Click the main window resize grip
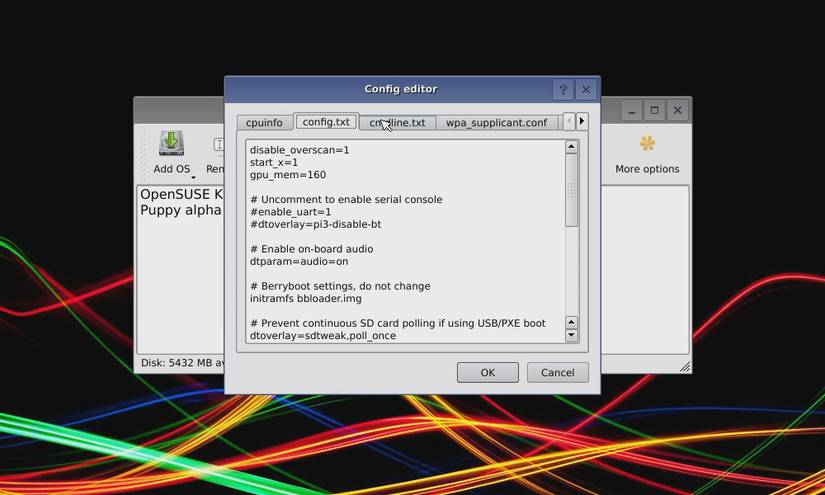 685,367
